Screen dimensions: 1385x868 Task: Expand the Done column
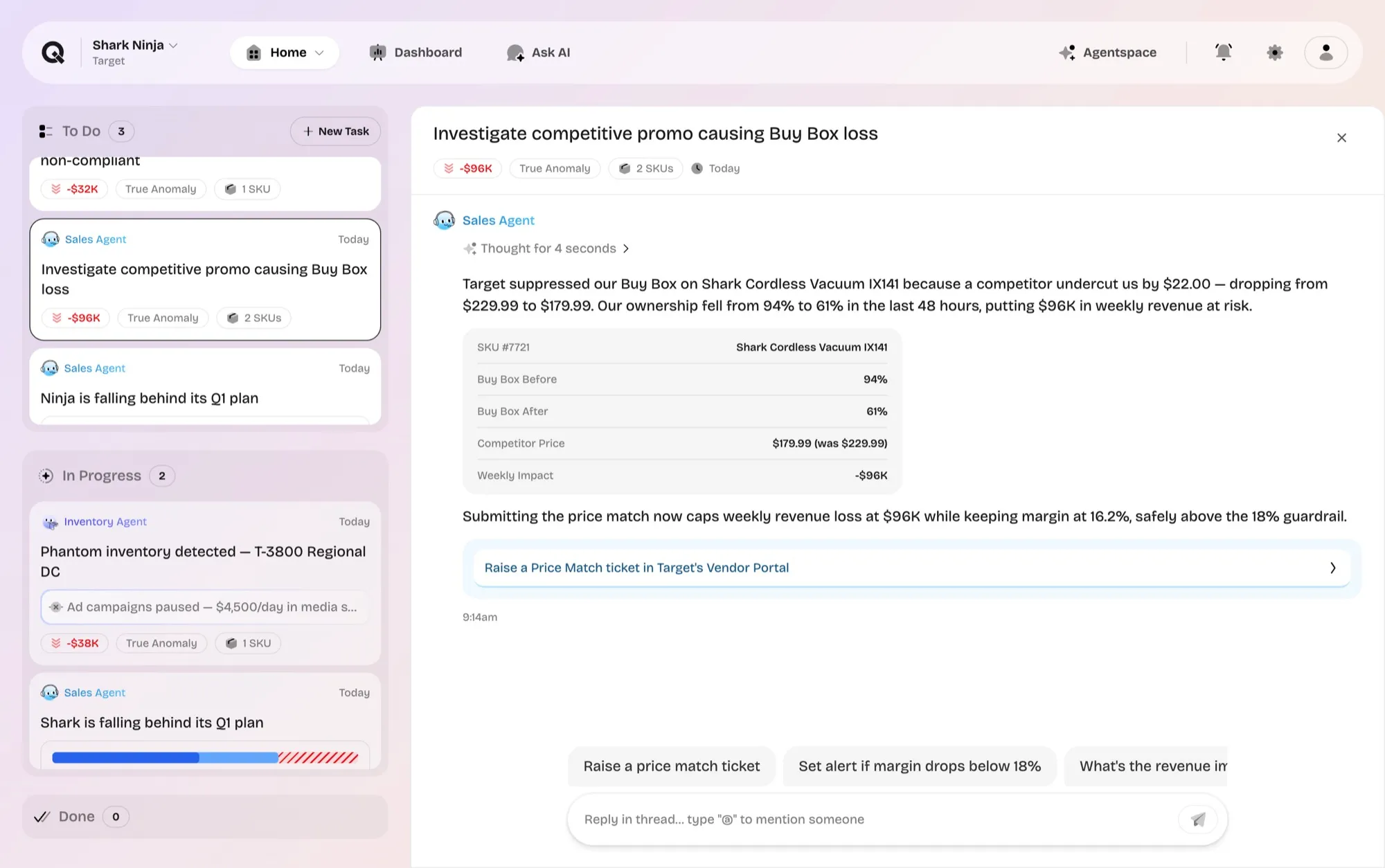click(205, 817)
